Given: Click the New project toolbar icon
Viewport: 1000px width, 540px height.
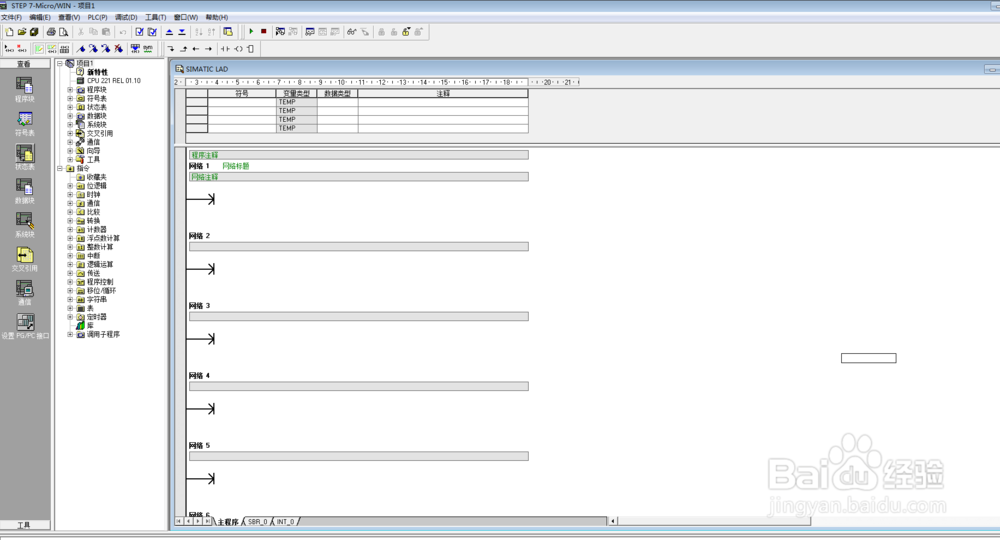Looking at the screenshot, I should pyautogui.click(x=10, y=32).
